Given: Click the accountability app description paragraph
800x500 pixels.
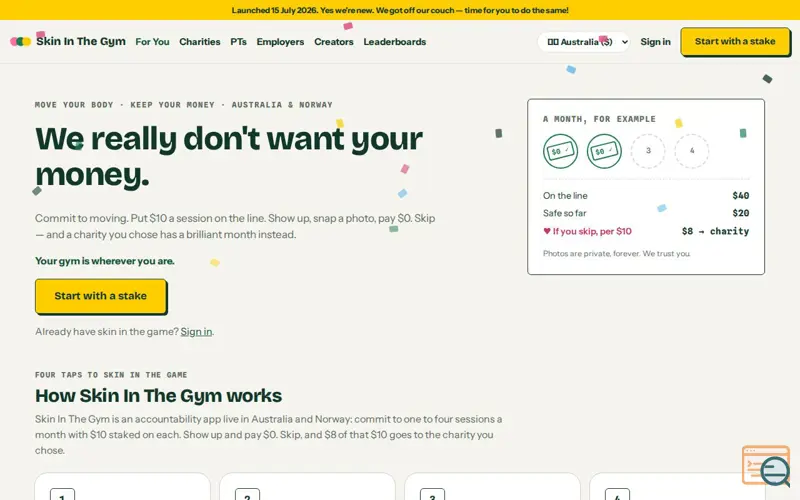Looking at the screenshot, I should (x=269, y=435).
